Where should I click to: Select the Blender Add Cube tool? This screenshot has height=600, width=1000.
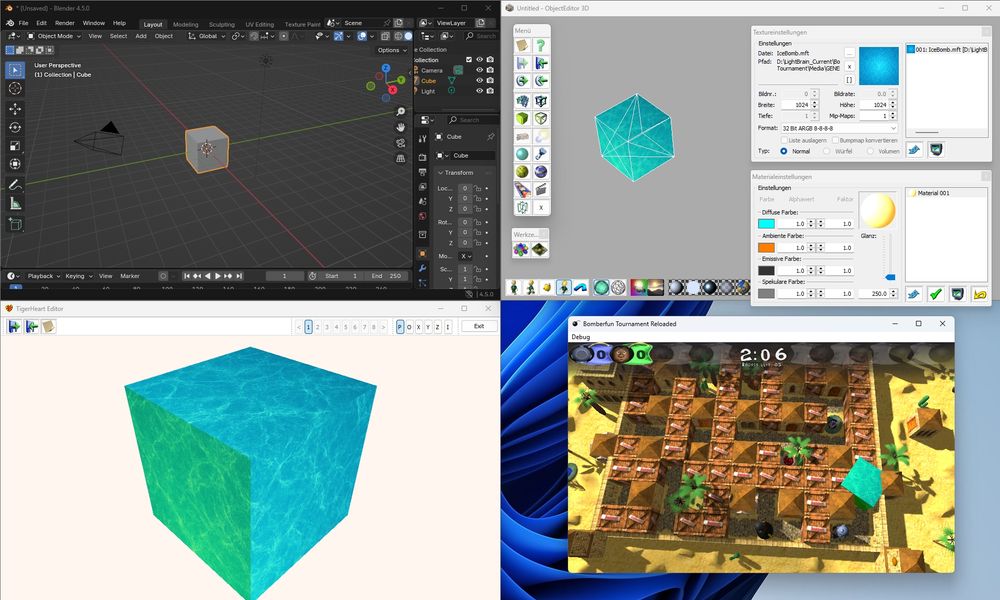15,224
